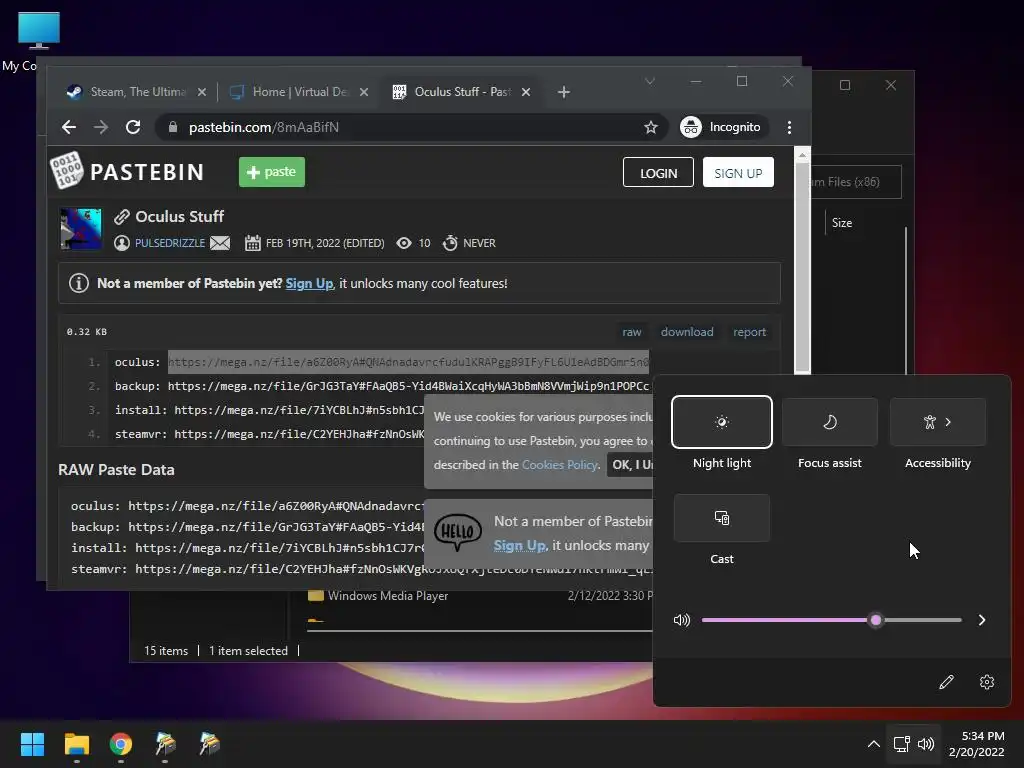Open File Explorer from the taskbar

point(76,744)
